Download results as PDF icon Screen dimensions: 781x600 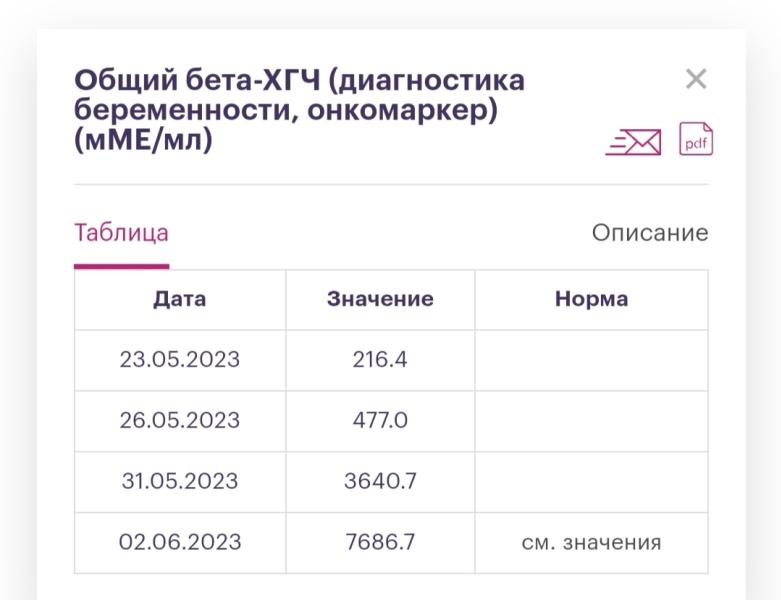[x=696, y=139]
